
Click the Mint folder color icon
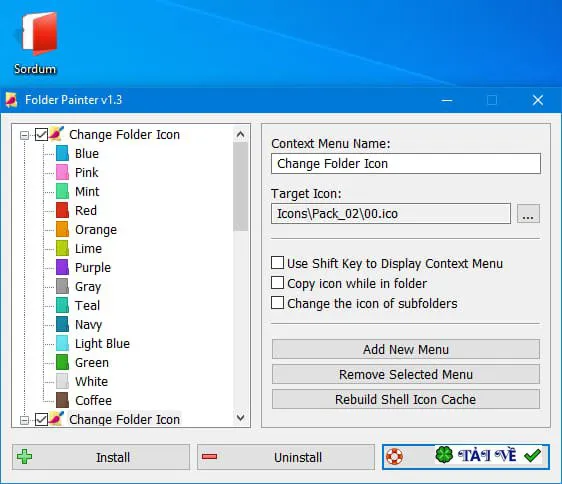tap(62, 191)
